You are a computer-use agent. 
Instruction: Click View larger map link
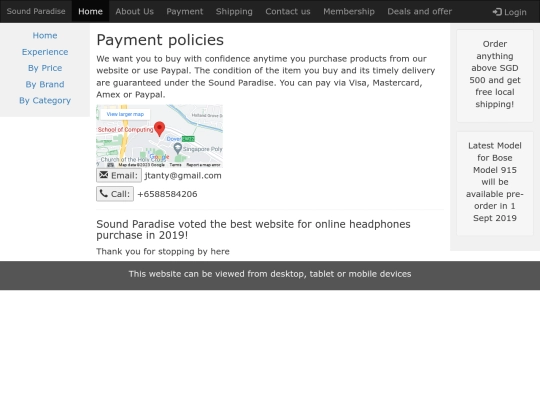tap(125, 114)
